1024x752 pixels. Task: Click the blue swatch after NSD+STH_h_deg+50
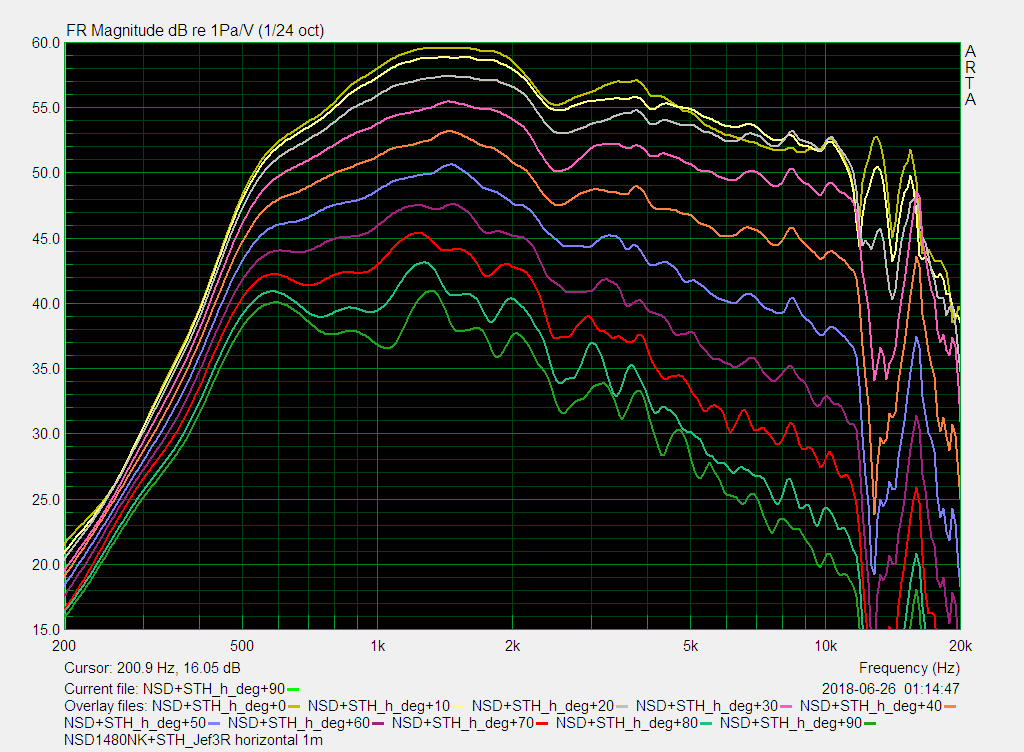coord(214,723)
